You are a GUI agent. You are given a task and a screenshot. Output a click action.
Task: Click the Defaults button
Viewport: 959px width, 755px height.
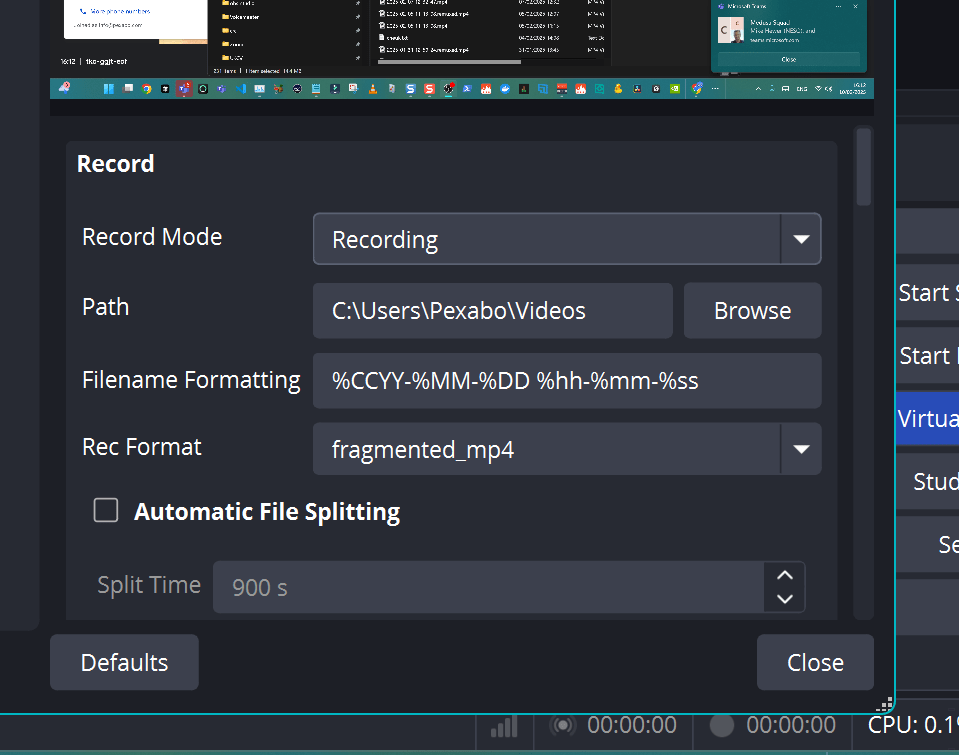tap(124, 662)
